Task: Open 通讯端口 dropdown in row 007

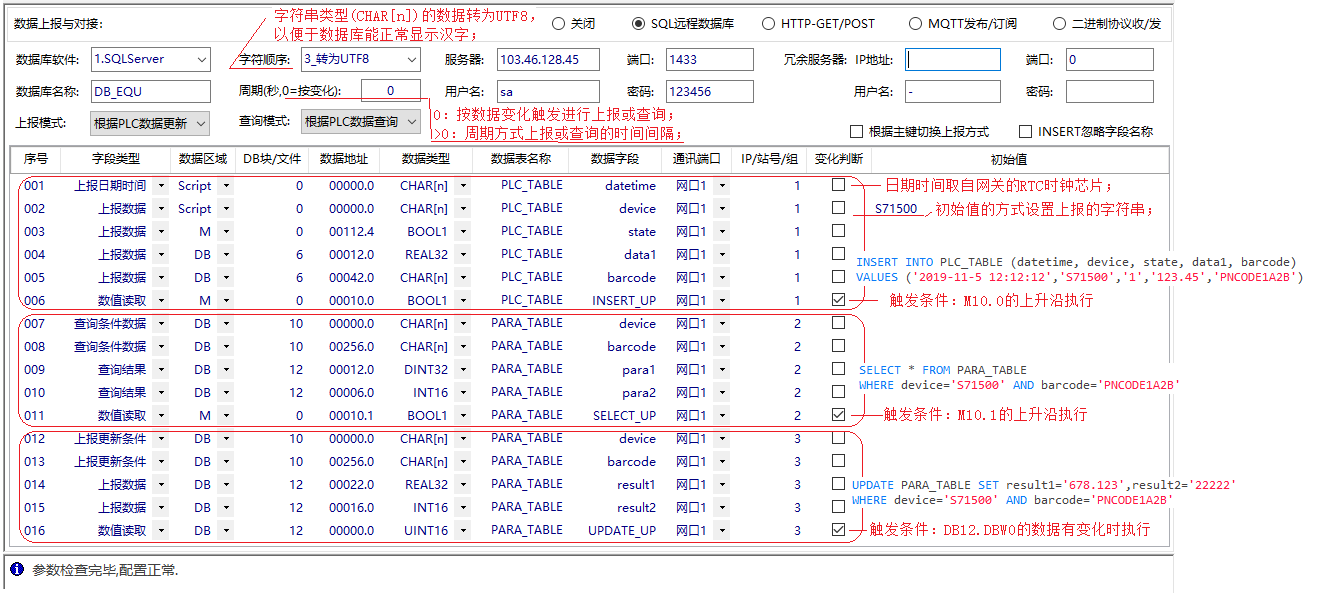Action: [x=722, y=324]
